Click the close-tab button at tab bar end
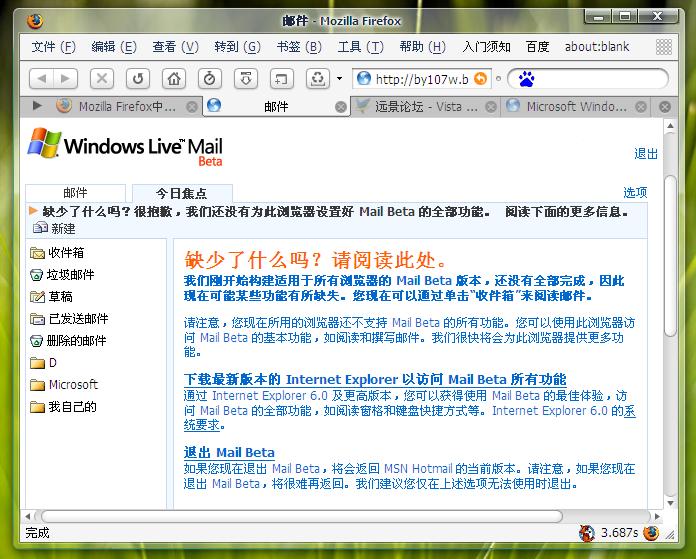This screenshot has width=696, height=559. coord(664,107)
